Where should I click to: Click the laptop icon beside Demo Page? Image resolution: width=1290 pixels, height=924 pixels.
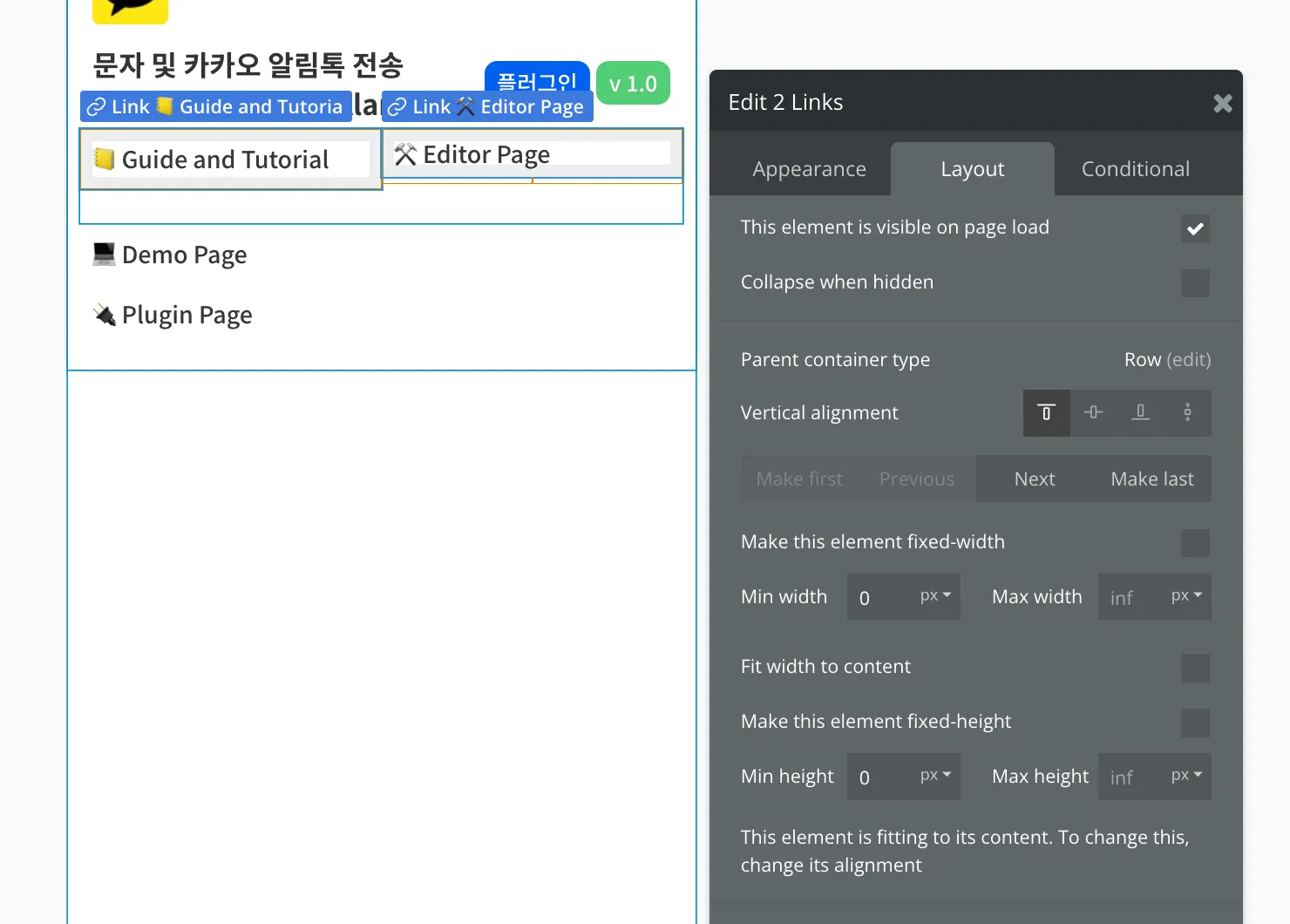coord(105,254)
